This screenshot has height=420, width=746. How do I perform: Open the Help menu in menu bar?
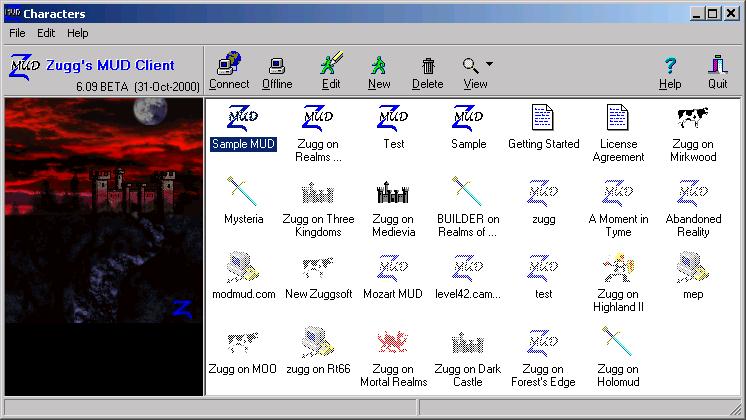(78, 33)
